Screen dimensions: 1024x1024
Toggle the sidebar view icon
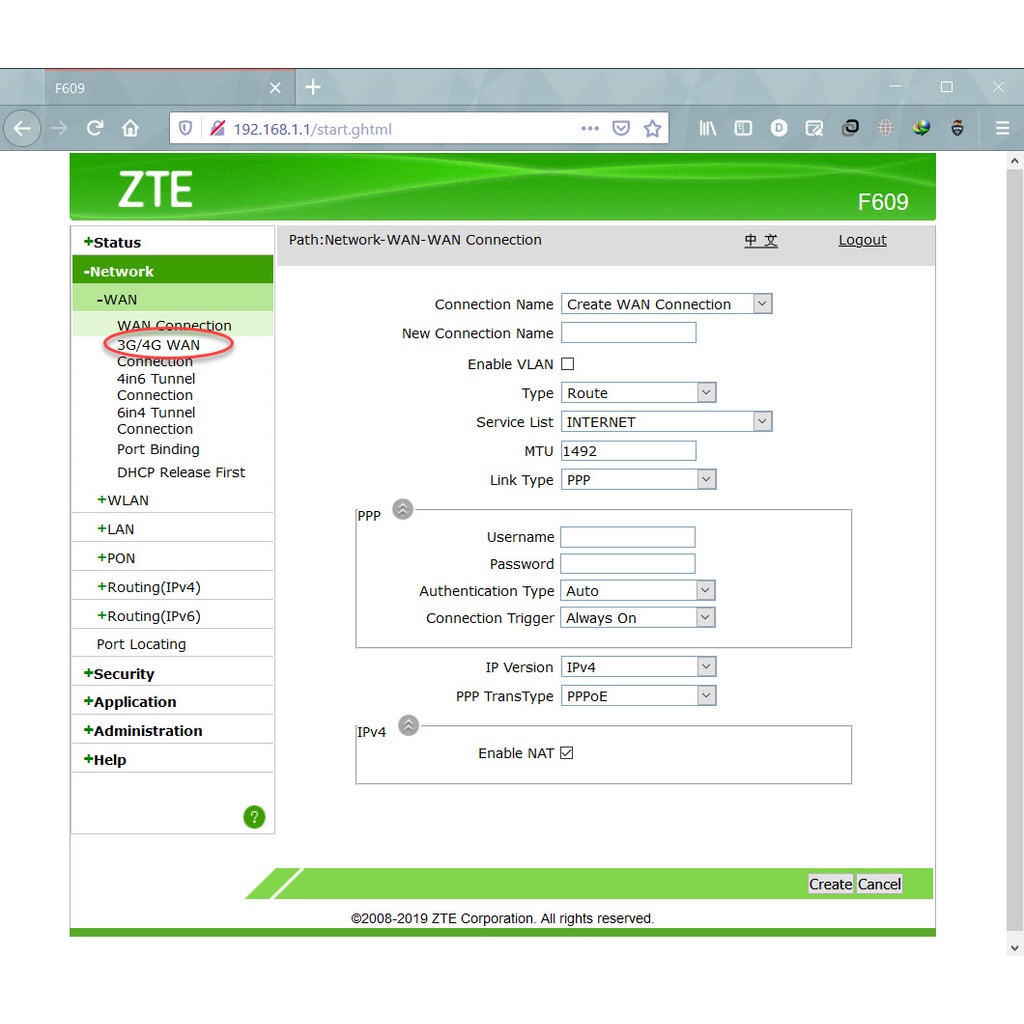(743, 128)
